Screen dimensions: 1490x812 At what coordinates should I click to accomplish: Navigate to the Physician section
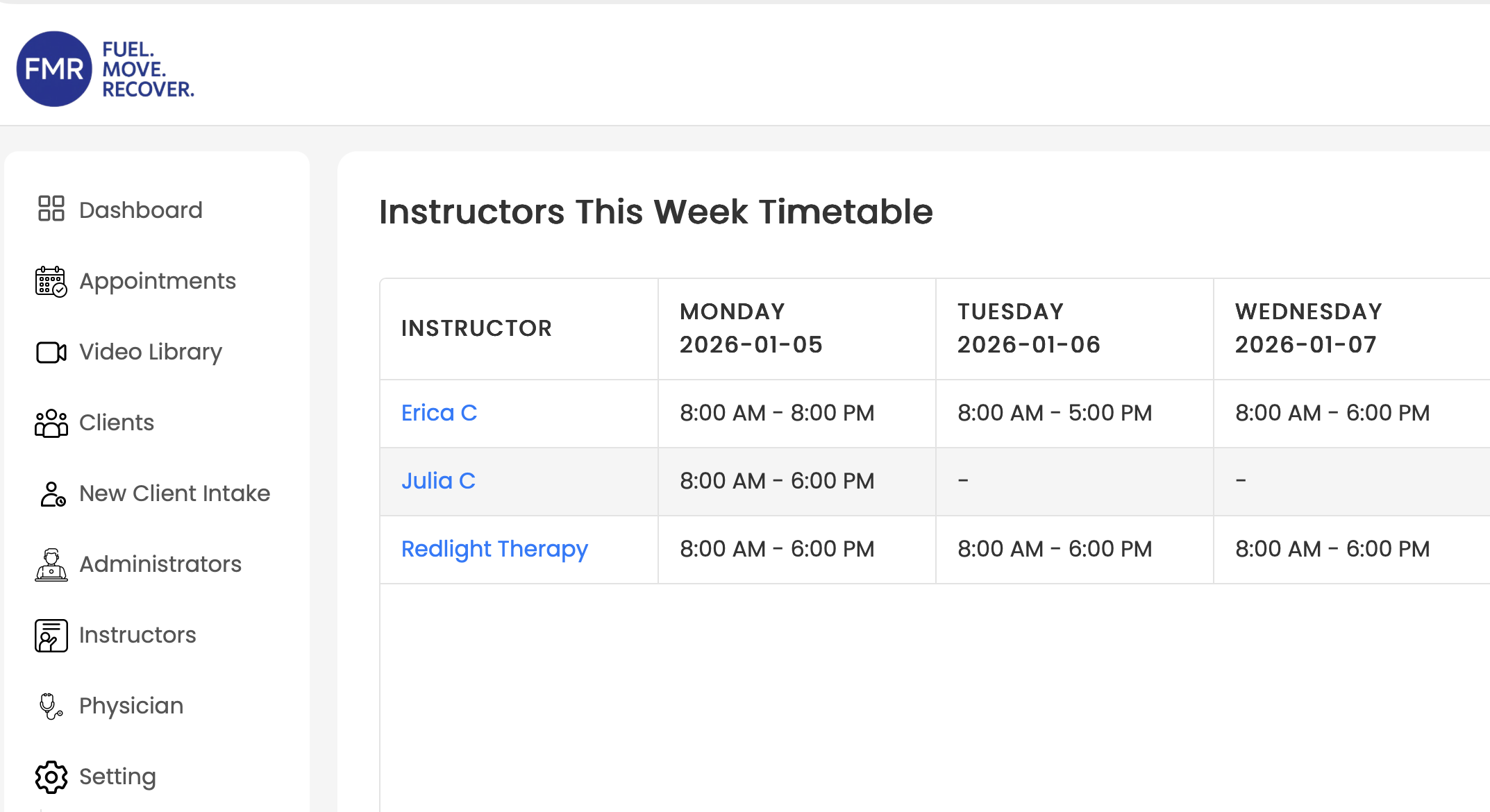(131, 706)
